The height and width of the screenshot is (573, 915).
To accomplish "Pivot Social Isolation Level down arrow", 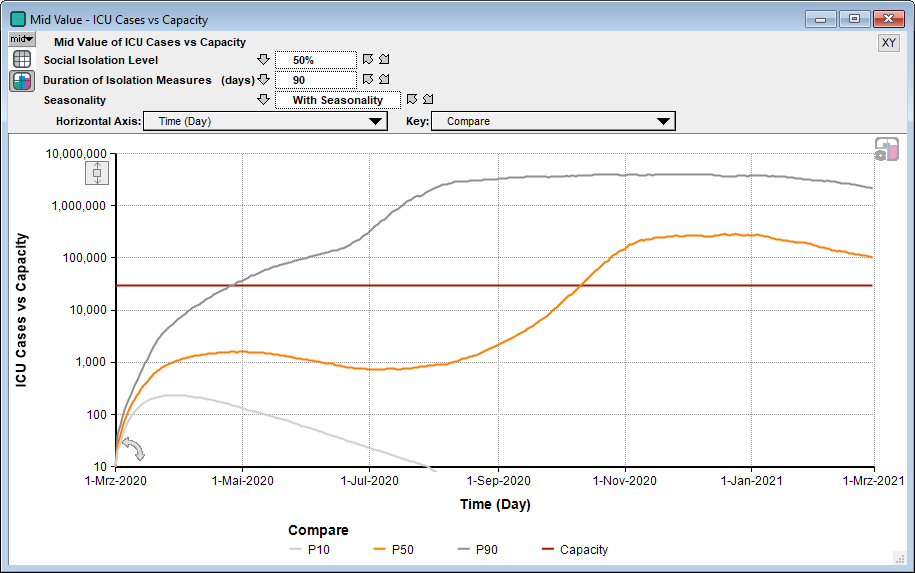I will click(263, 60).
